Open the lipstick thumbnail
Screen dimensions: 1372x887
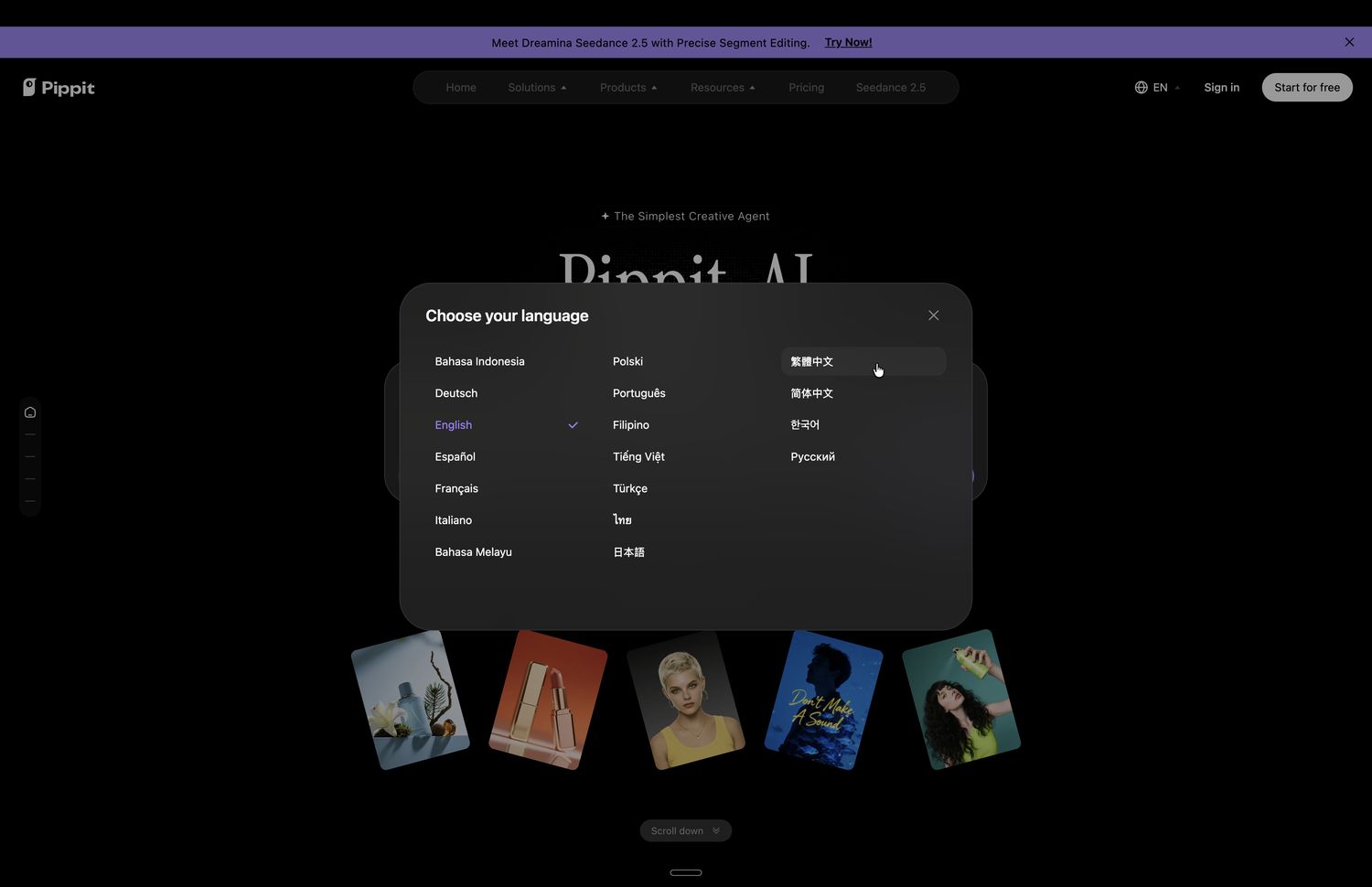pyautogui.click(x=548, y=700)
